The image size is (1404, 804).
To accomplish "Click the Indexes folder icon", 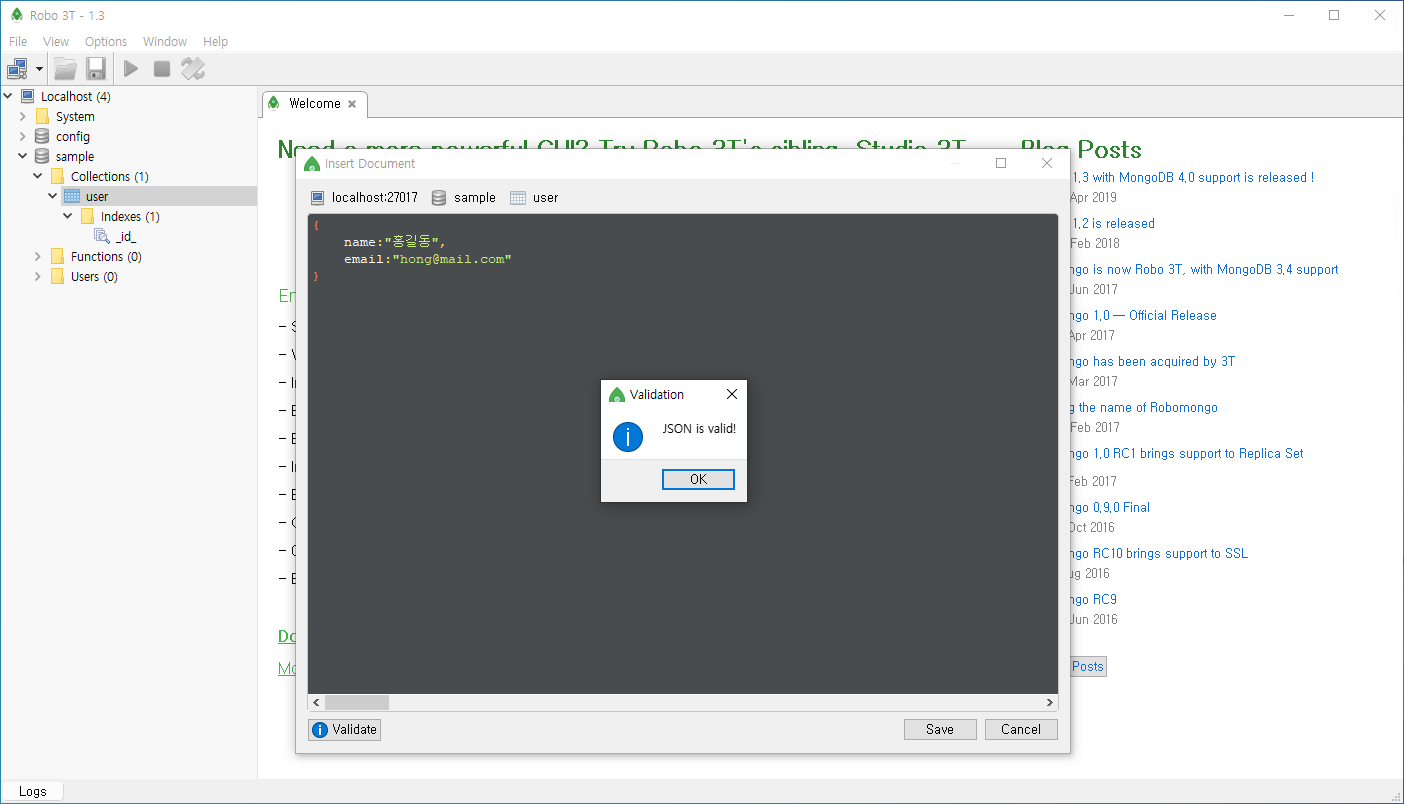I will pos(87,216).
